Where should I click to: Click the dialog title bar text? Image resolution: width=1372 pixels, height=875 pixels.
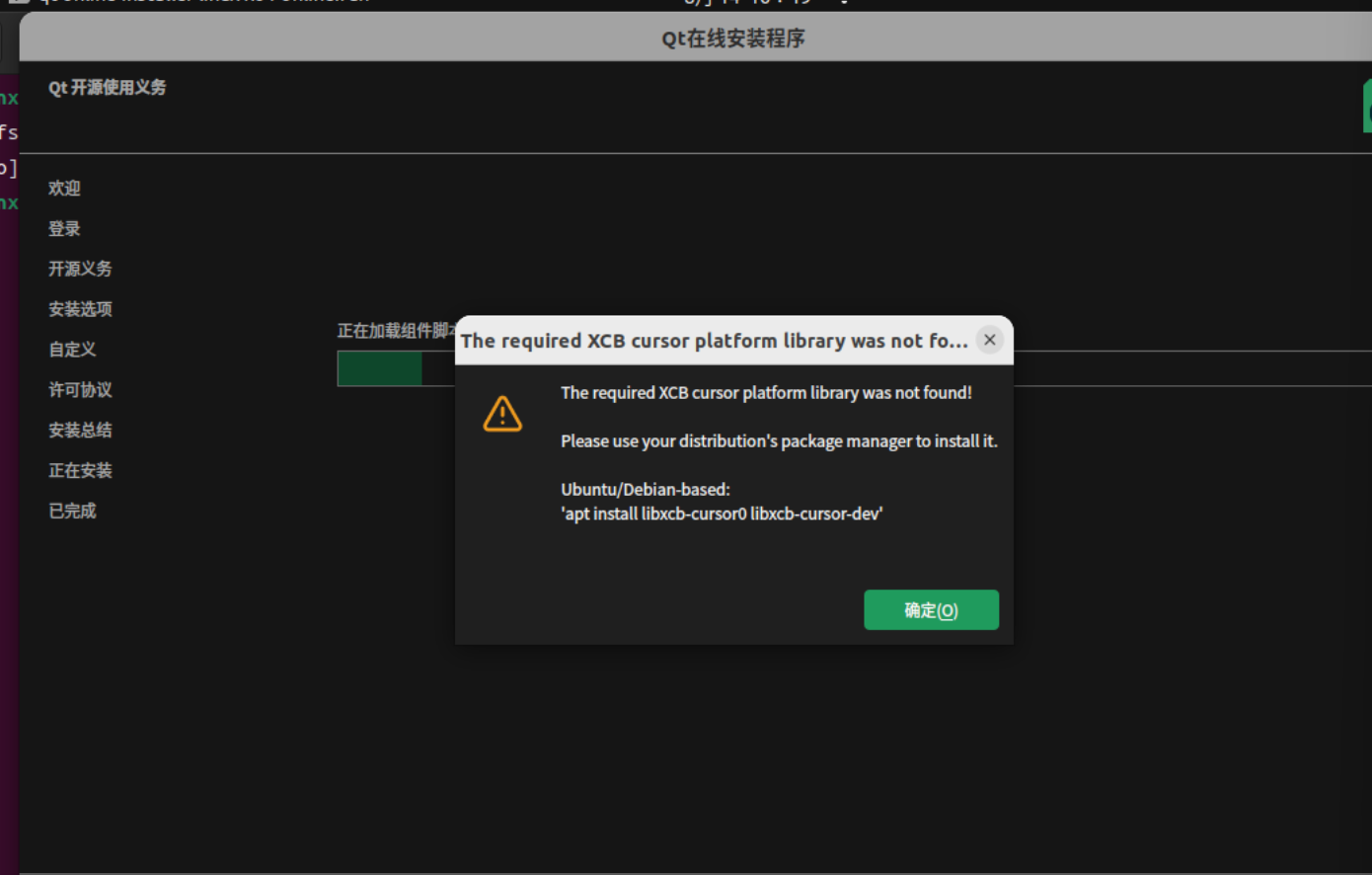click(x=715, y=340)
